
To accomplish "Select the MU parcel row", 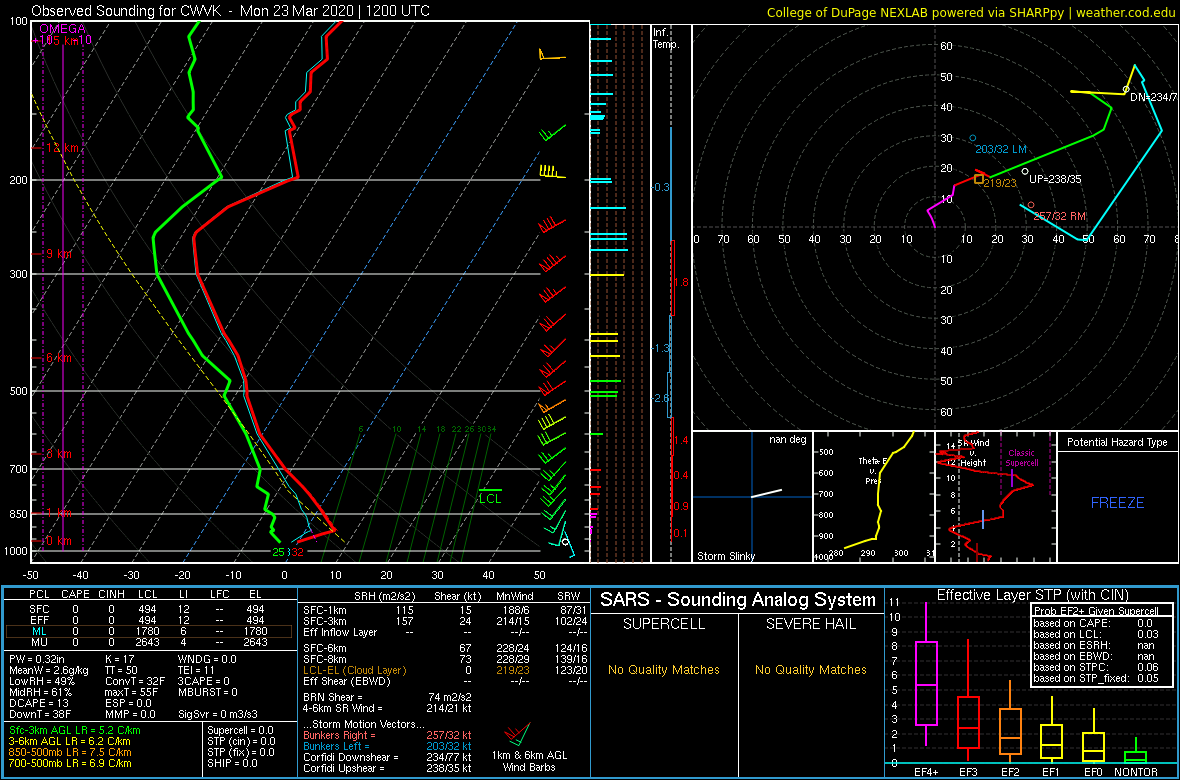I will pos(151,644).
